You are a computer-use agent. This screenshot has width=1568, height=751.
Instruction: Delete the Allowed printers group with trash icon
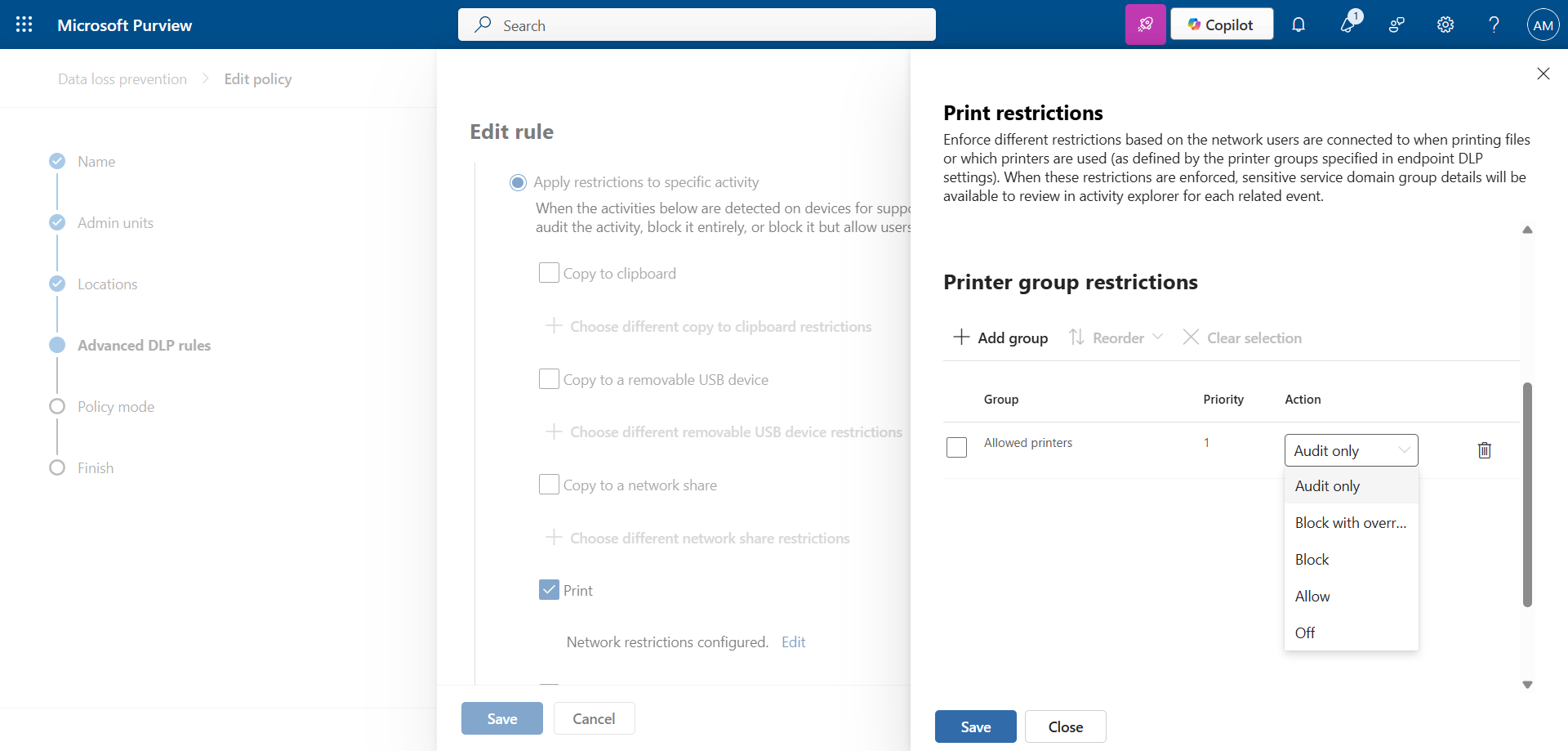[1485, 450]
